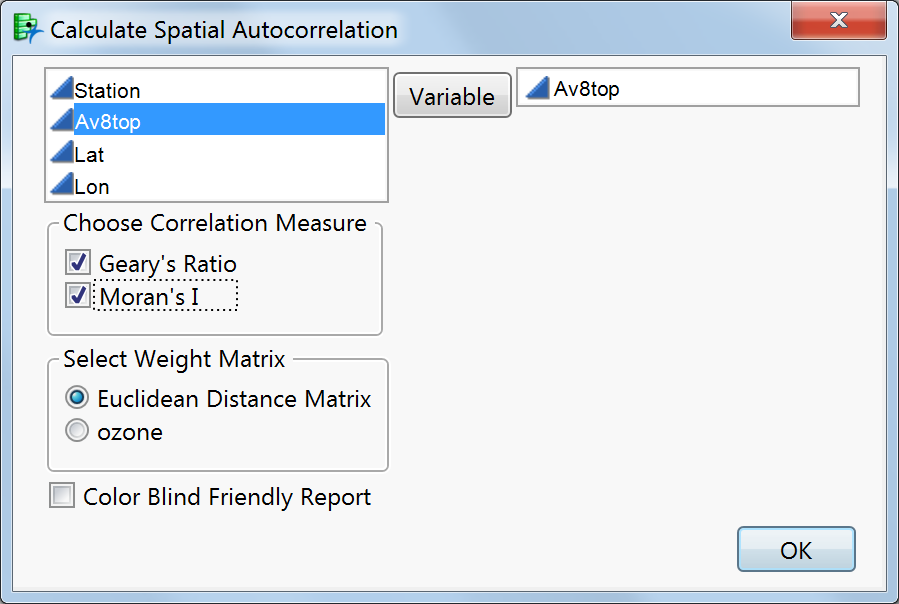Click empty space in the Variable box
Screen dimensions: 899x604
pos(750,87)
